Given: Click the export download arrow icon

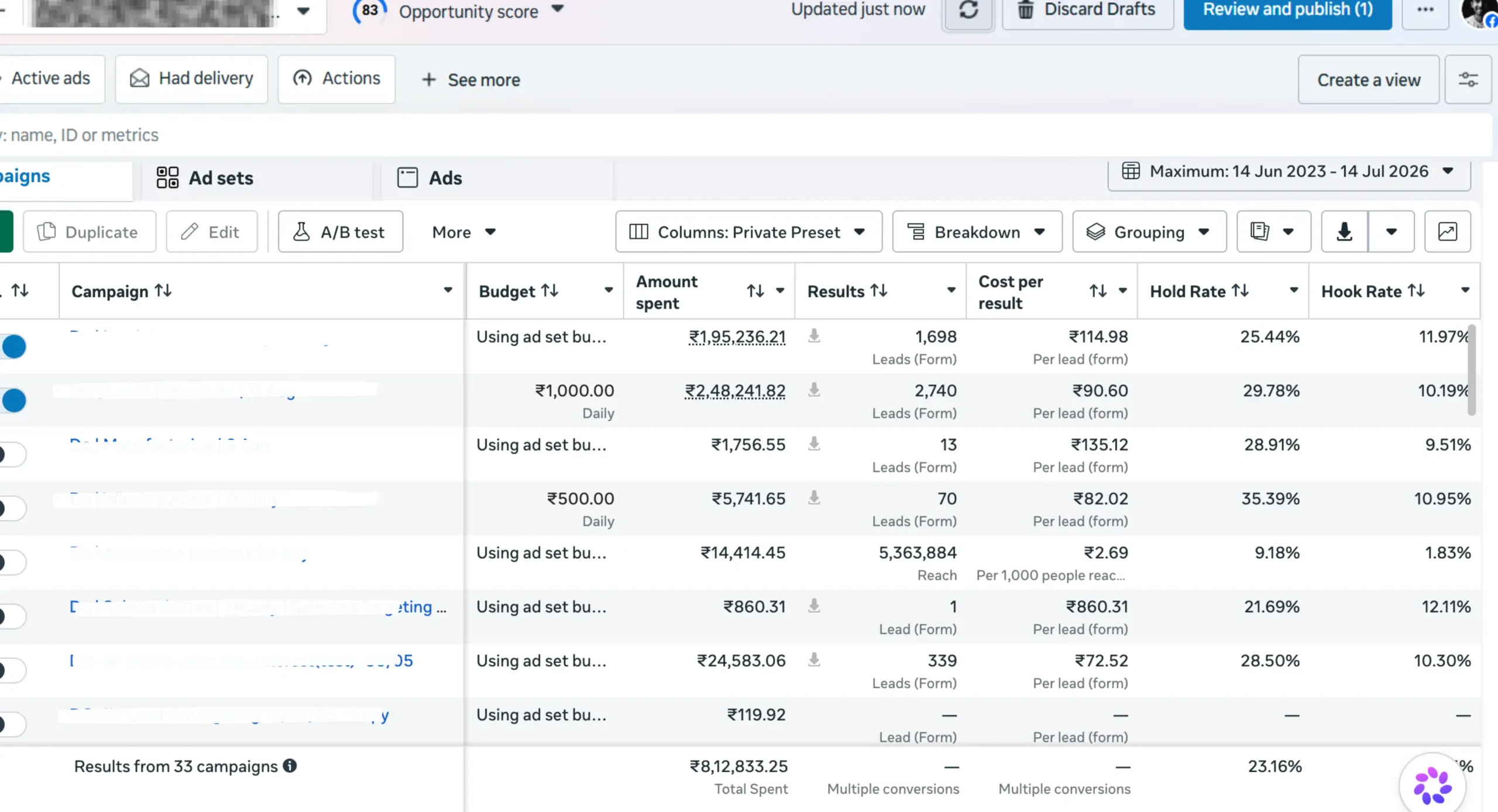Looking at the screenshot, I should click(1344, 232).
